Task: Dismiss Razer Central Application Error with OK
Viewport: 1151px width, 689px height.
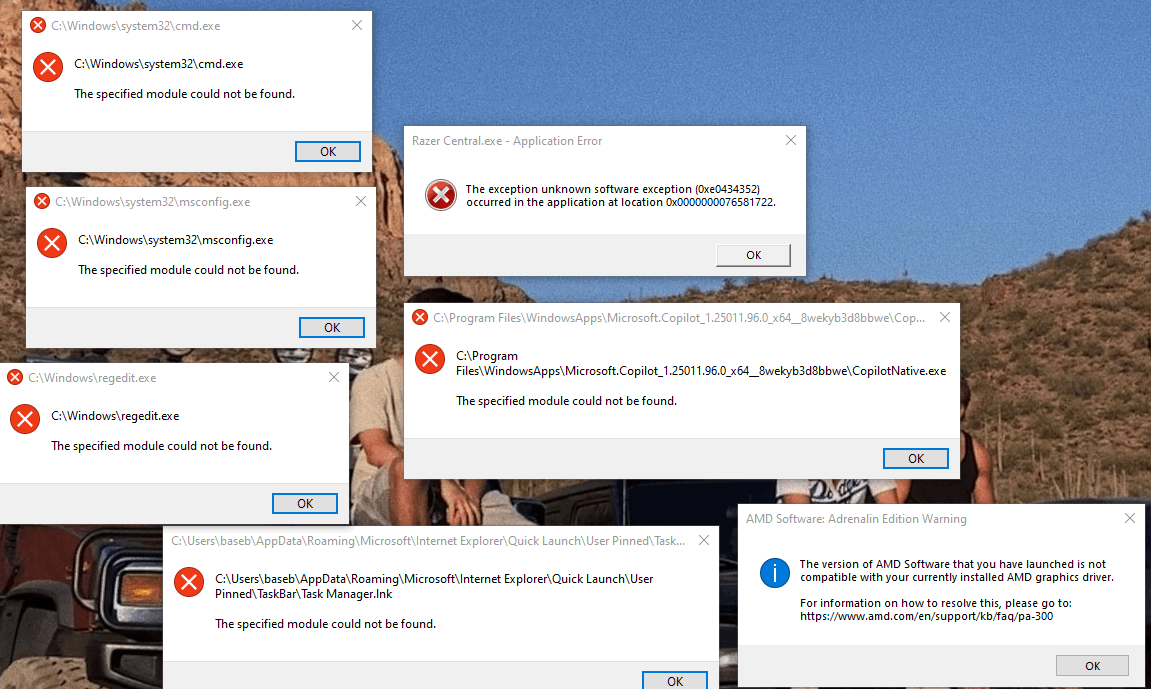Action: click(753, 255)
